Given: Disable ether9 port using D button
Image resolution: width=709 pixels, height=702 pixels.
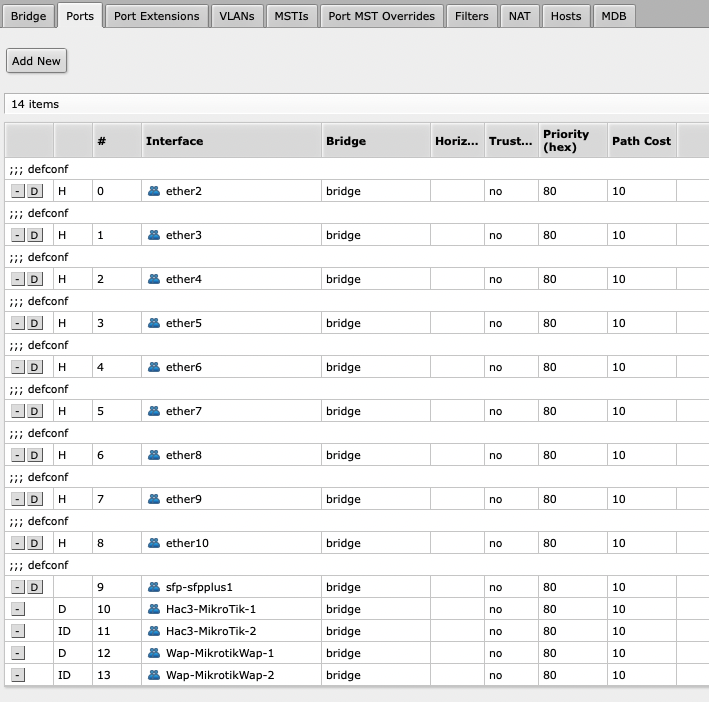Looking at the screenshot, I should [x=34, y=499].
